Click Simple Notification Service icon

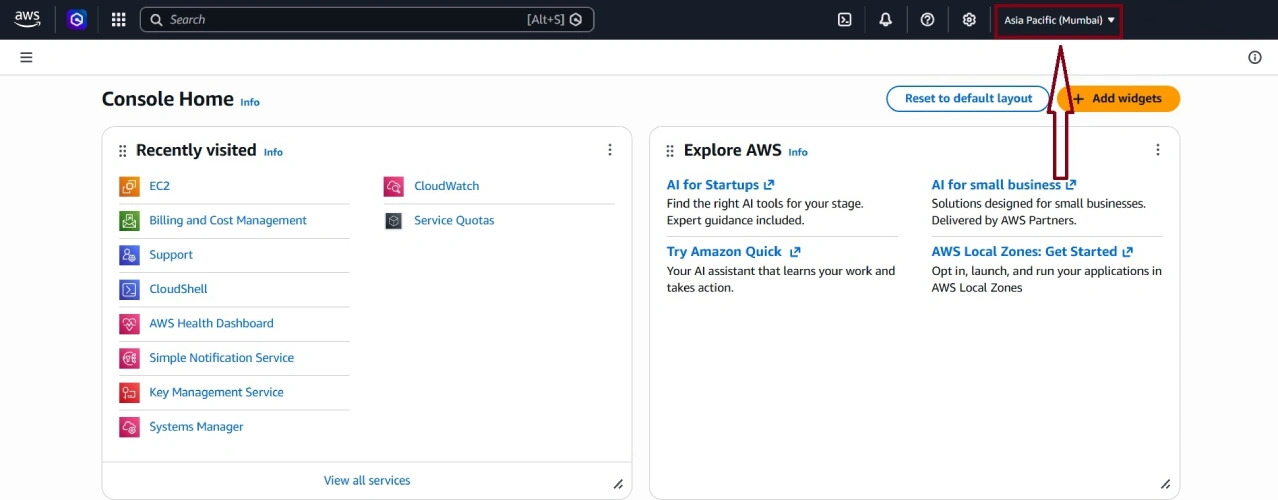coord(129,358)
